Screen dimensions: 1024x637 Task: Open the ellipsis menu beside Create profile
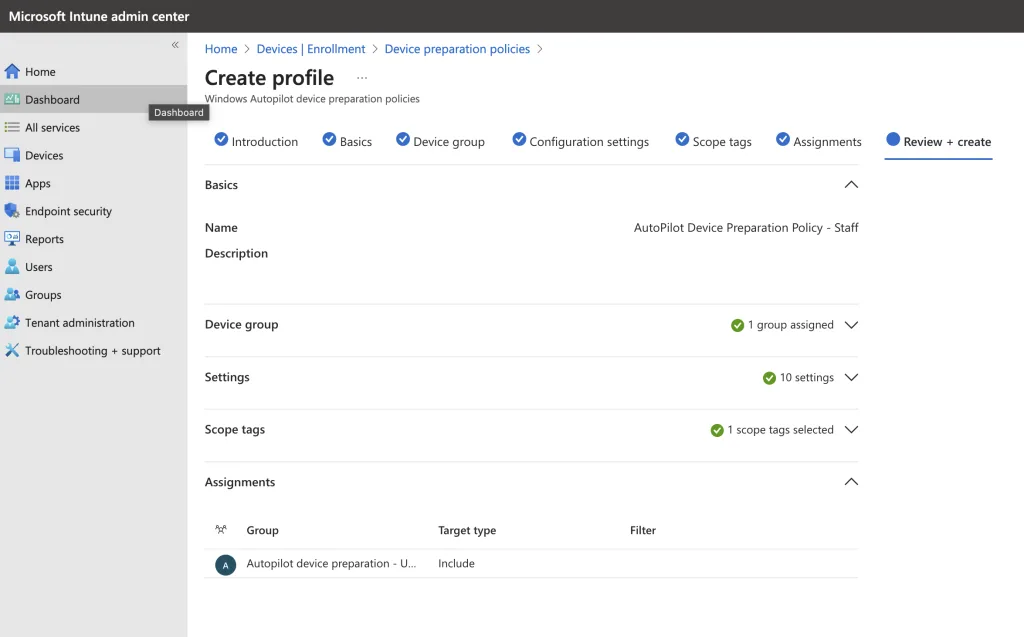tap(362, 78)
